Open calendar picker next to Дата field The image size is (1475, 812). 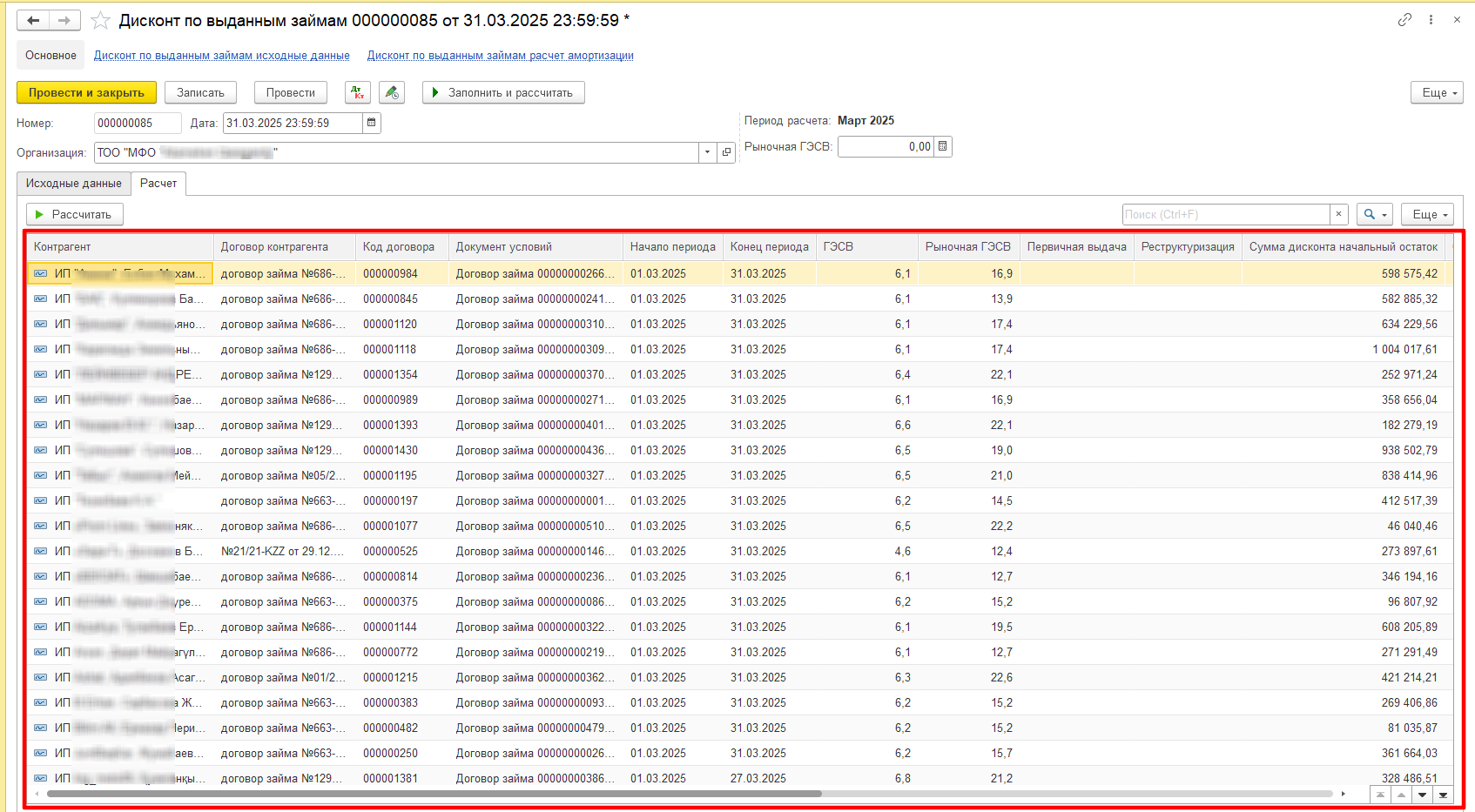pyautogui.click(x=372, y=123)
